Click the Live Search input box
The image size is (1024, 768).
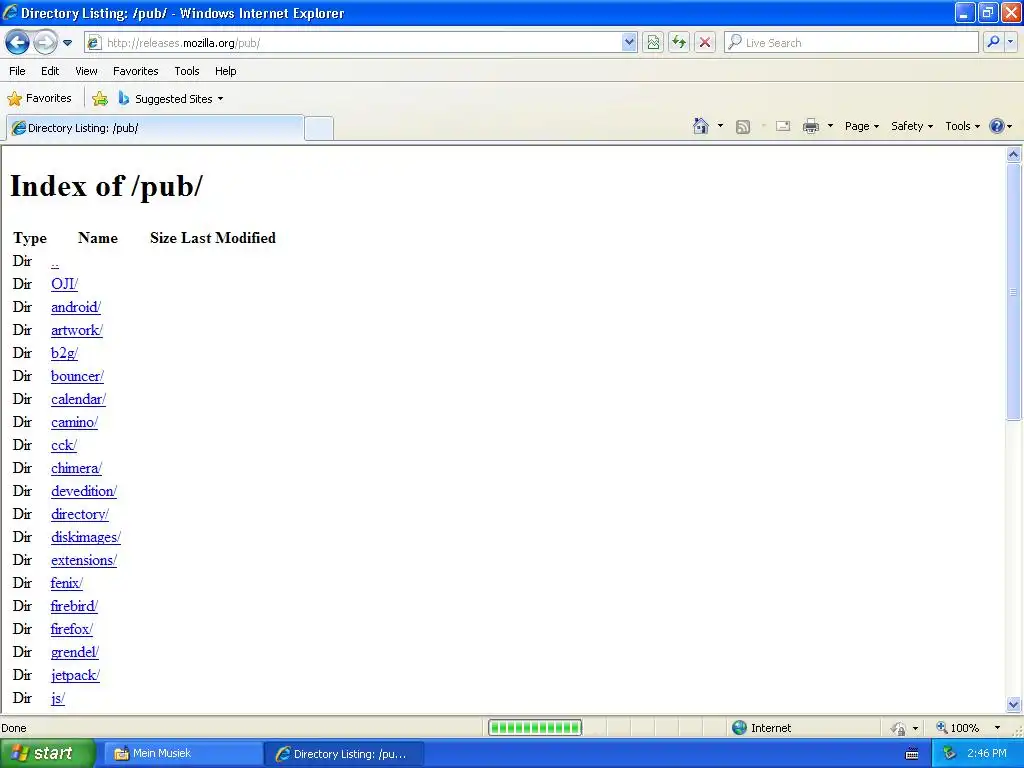point(852,43)
